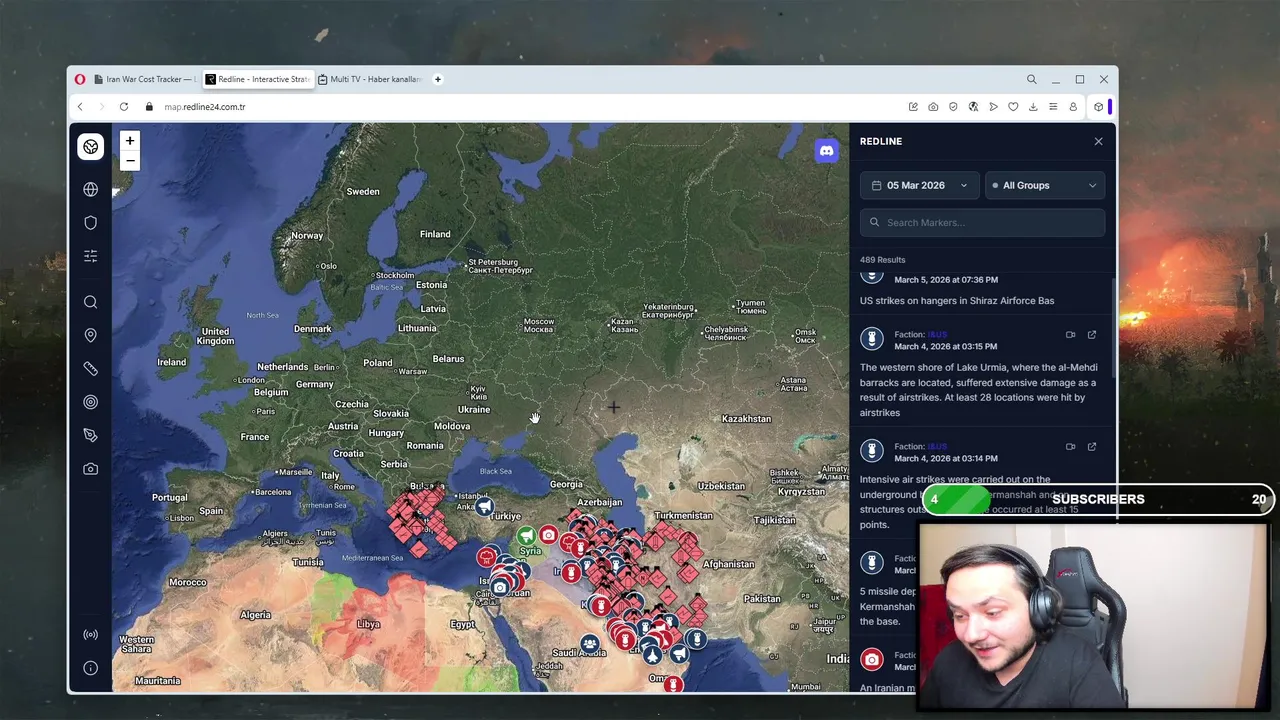The image size is (1280, 720).
Task: Open the globe map view icon
Action: point(90,189)
